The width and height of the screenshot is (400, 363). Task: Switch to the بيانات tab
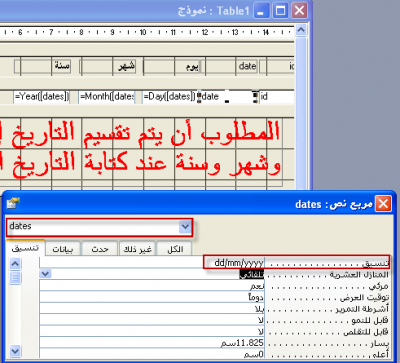click(63, 249)
